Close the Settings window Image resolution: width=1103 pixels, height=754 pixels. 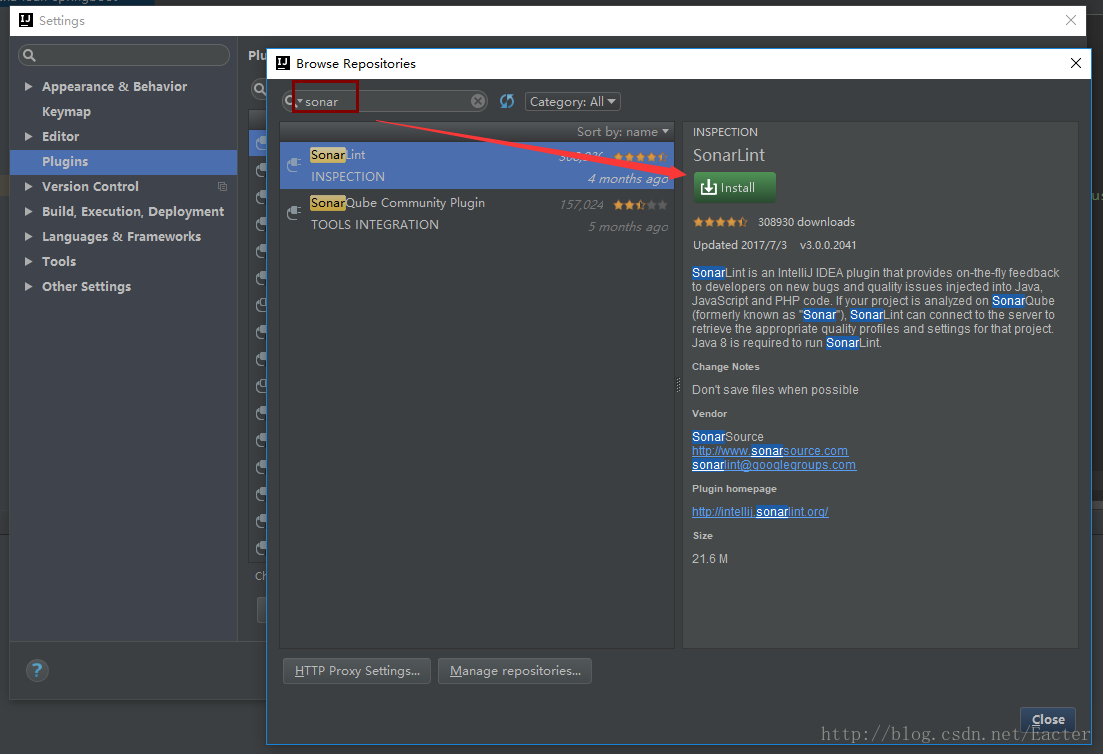point(1071,20)
